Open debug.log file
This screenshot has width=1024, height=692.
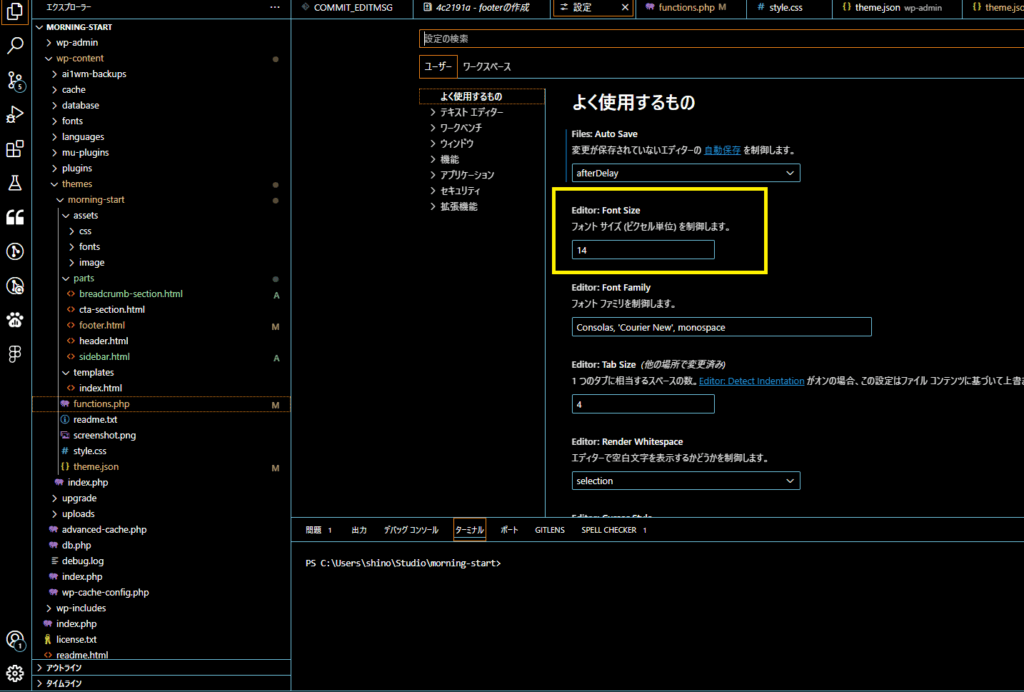pyautogui.click(x=161, y=561)
